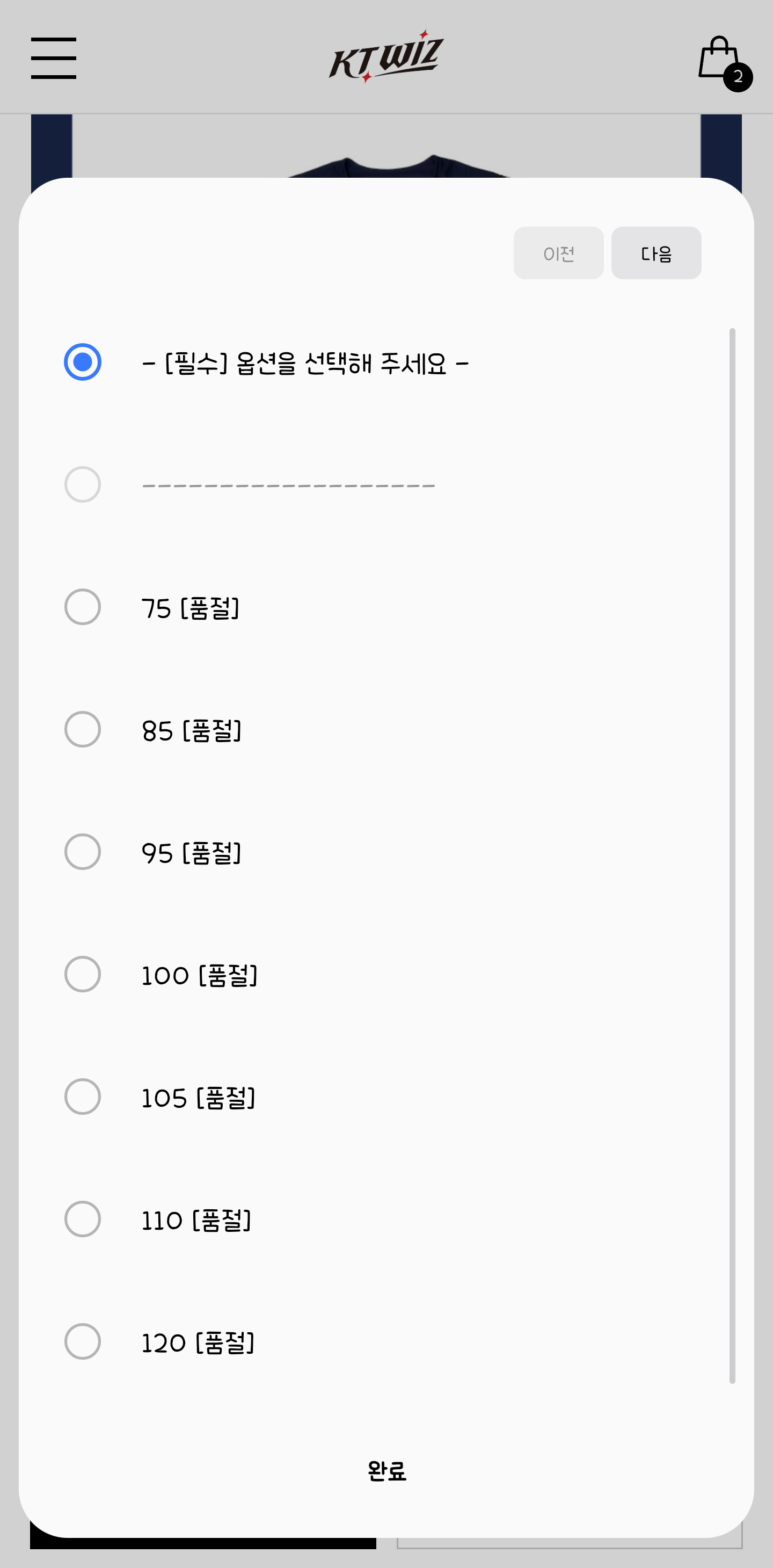Pick the 120 [품절] size option
Screen dimensions: 773x1568
83,1341
